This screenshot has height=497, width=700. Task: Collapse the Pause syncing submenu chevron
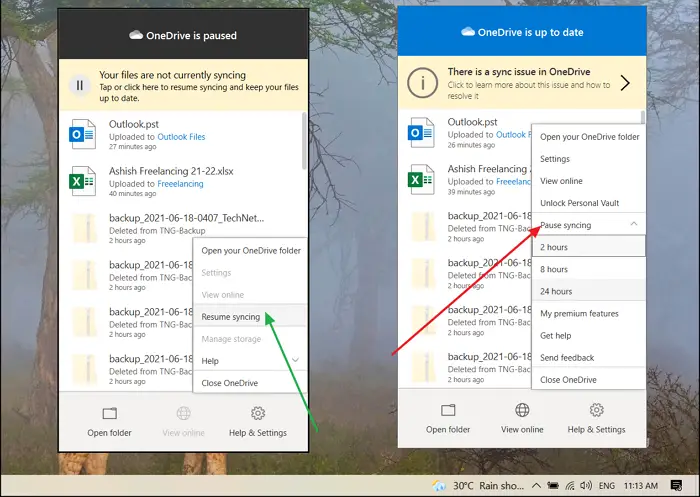(x=634, y=224)
